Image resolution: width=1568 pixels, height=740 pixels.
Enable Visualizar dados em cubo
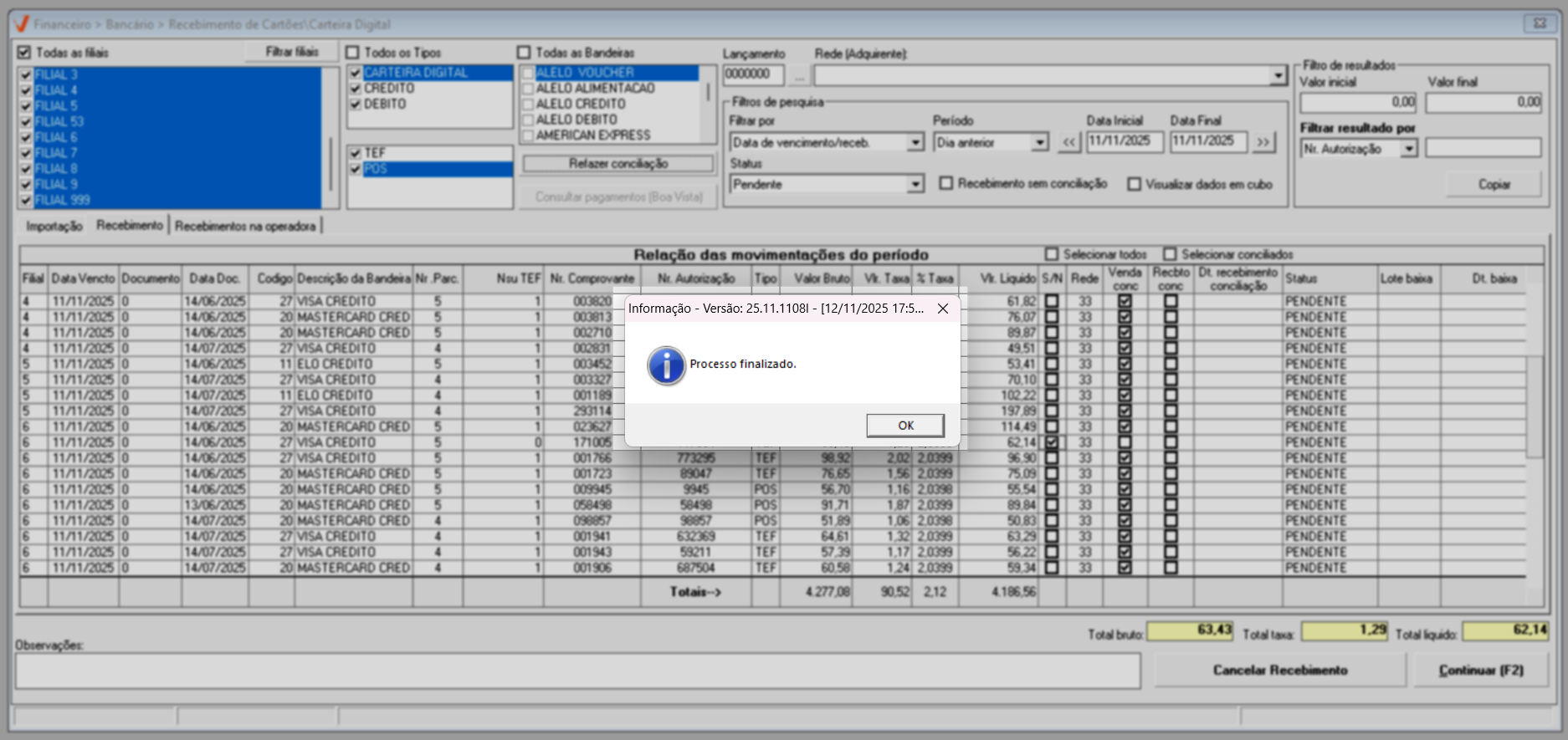click(x=1135, y=184)
